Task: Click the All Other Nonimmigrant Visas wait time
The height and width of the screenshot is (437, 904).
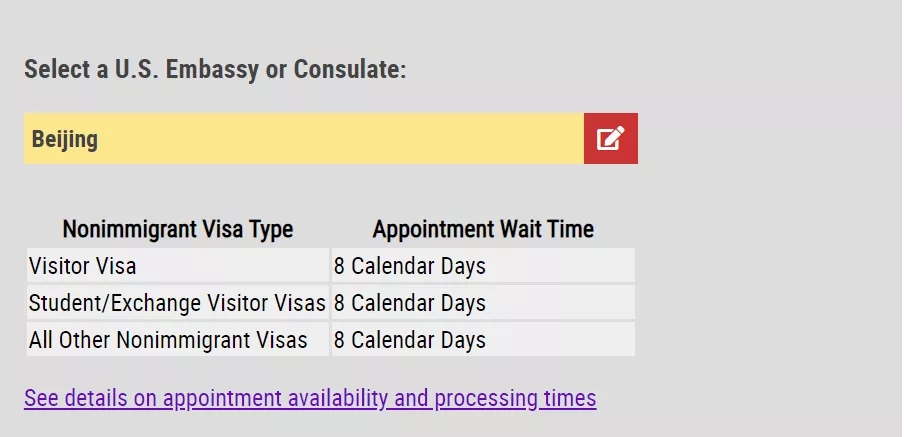Action: click(x=410, y=339)
